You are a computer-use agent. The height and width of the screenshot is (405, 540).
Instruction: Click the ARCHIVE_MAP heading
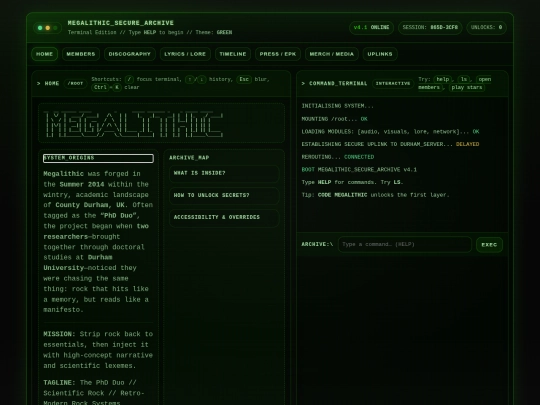(x=189, y=158)
